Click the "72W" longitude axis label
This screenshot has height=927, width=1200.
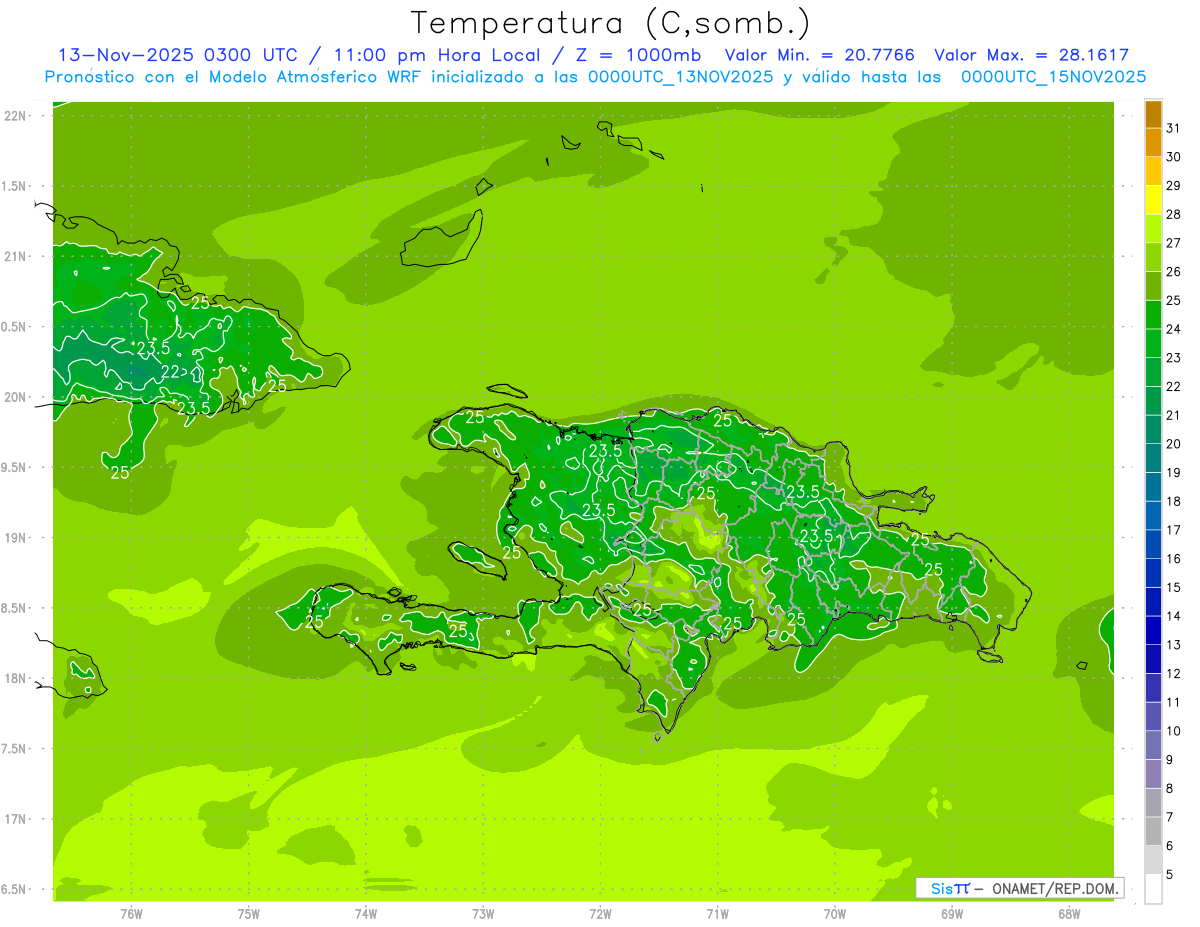[600, 913]
